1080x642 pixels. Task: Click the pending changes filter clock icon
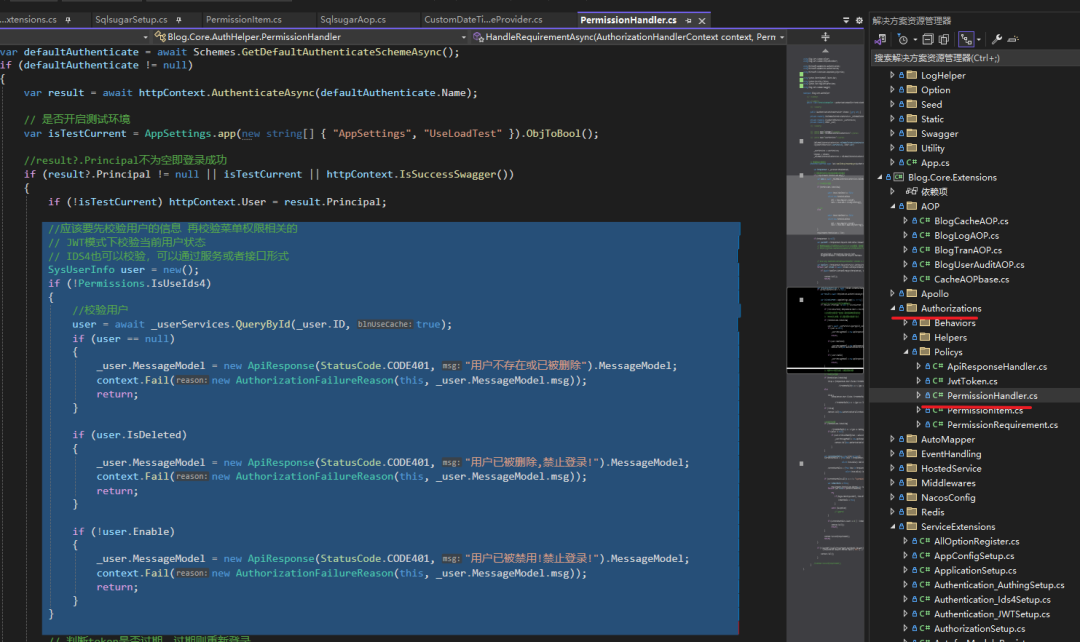(x=902, y=39)
